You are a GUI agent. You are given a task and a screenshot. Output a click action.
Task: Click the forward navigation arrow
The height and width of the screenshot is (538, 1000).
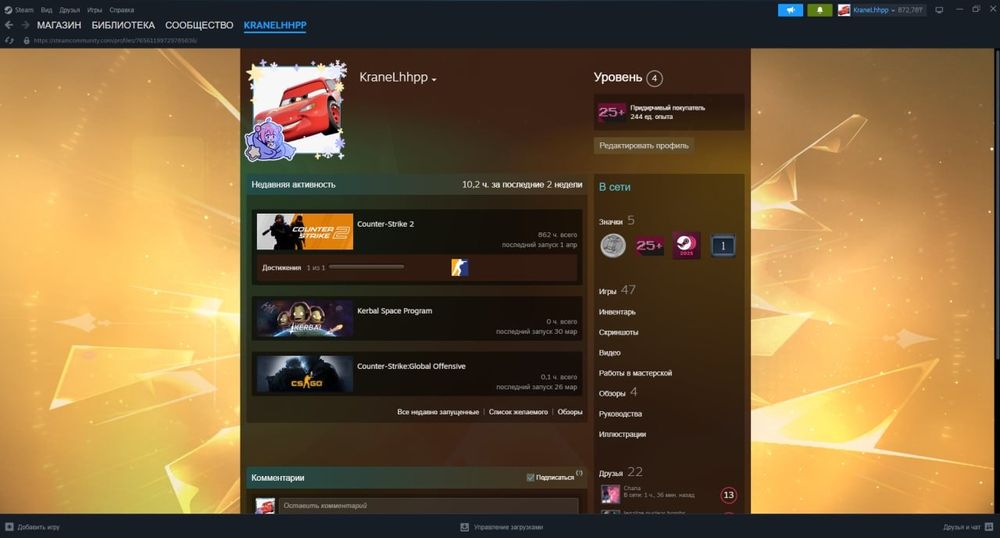point(26,25)
